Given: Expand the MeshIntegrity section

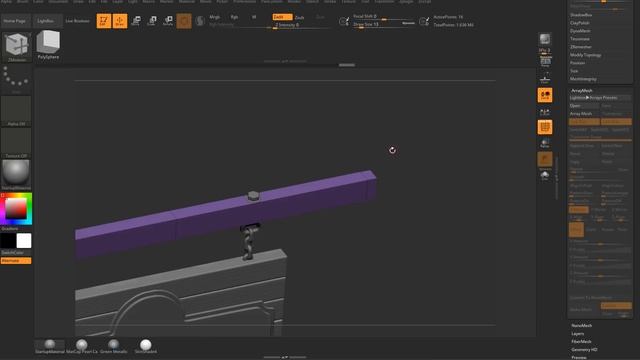Looking at the screenshot, I should 583,79.
